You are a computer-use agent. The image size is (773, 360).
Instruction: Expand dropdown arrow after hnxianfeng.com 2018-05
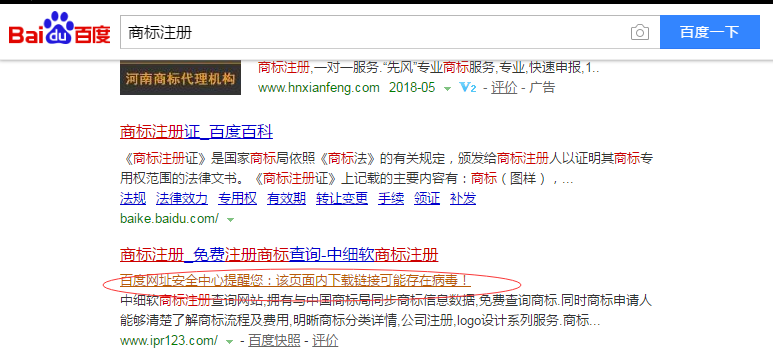447,89
